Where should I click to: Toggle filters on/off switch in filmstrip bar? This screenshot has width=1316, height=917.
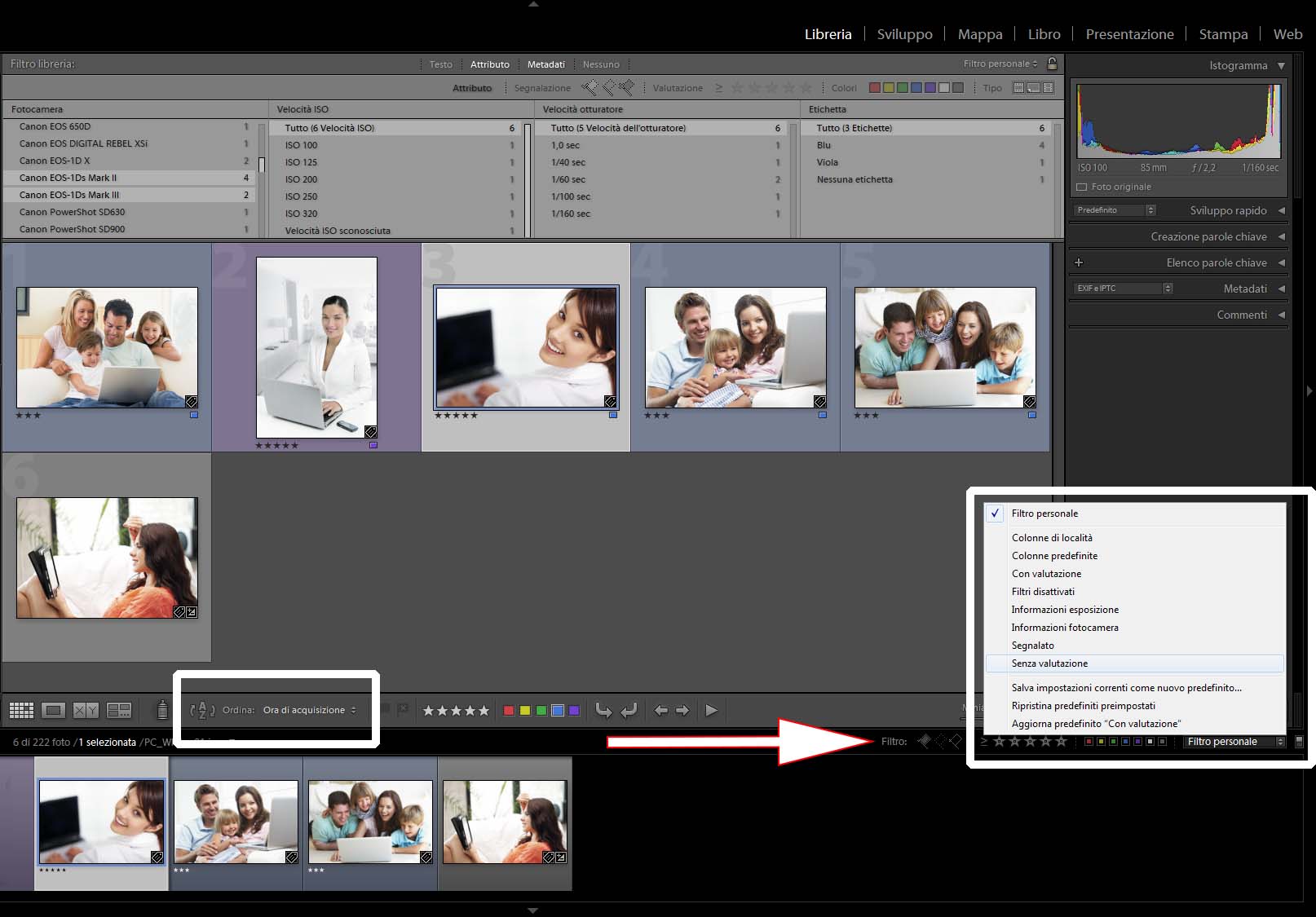(1299, 742)
